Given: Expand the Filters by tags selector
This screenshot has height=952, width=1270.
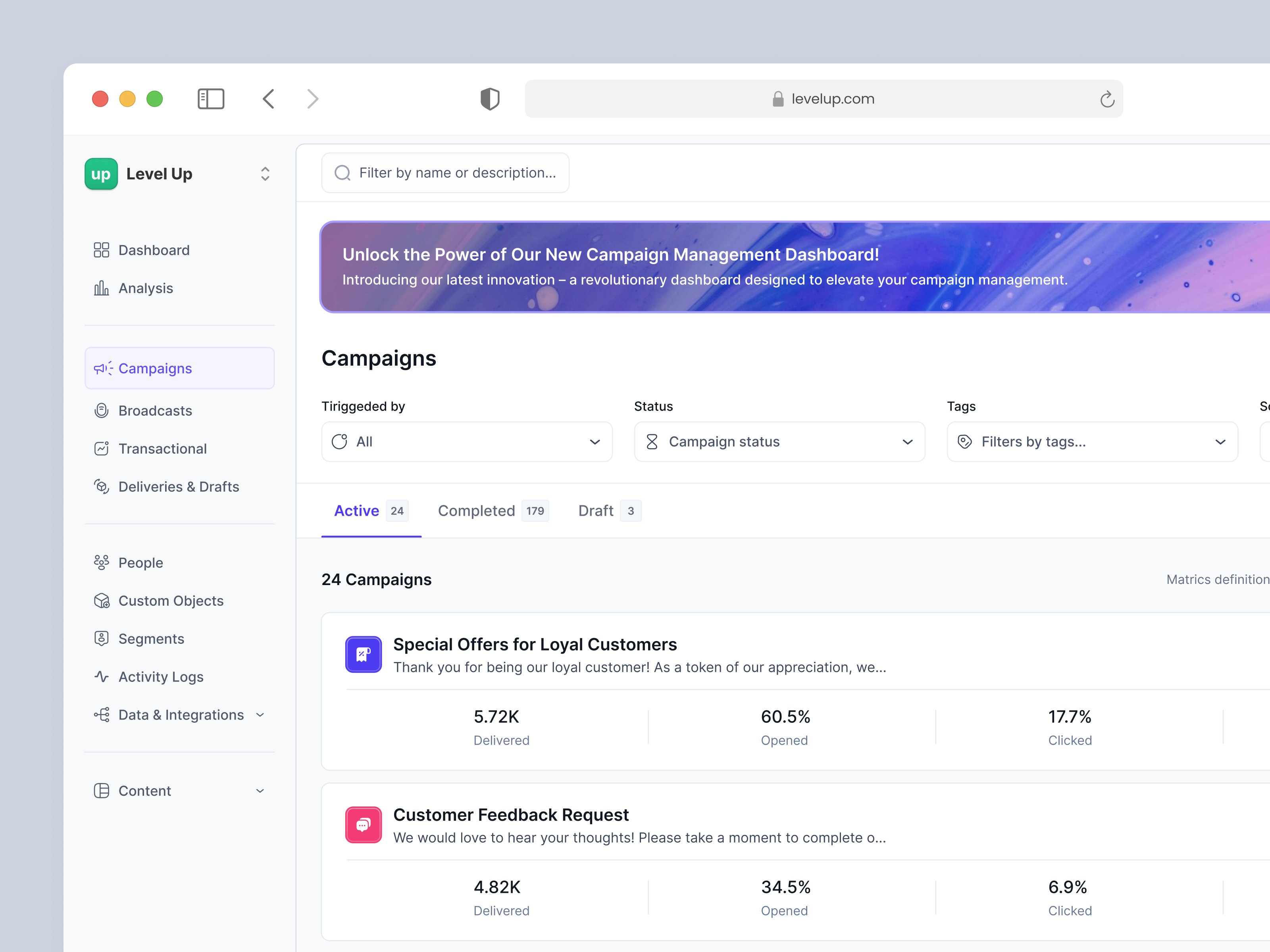Looking at the screenshot, I should 1092,441.
